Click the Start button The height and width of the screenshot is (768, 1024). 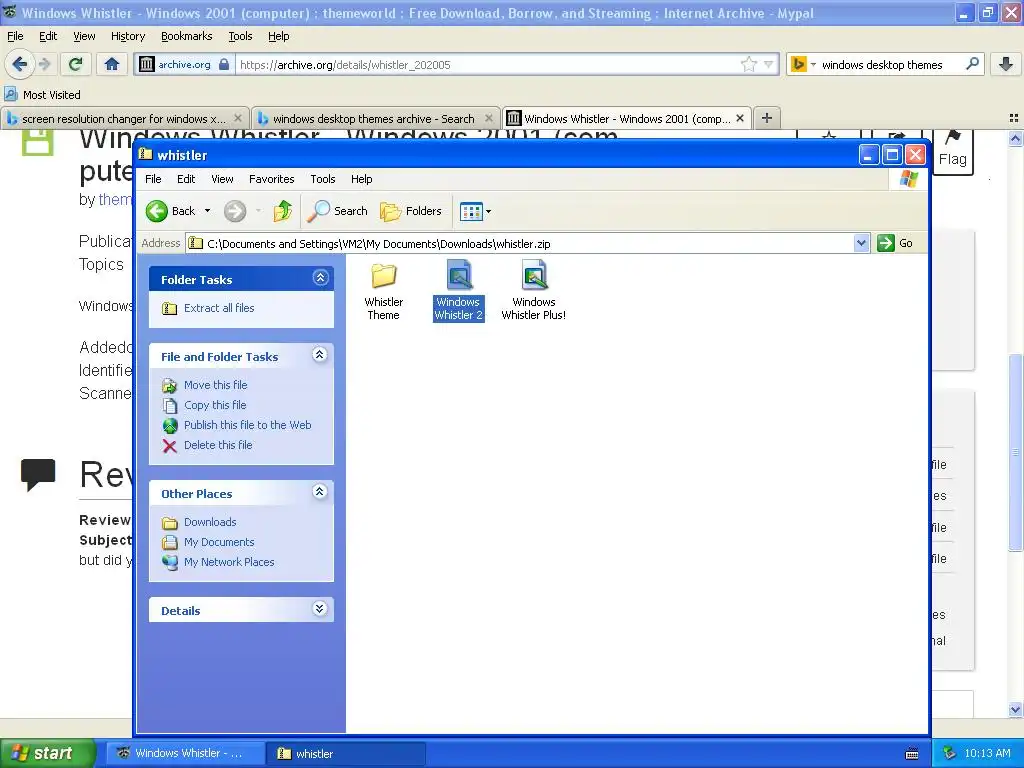[48, 753]
